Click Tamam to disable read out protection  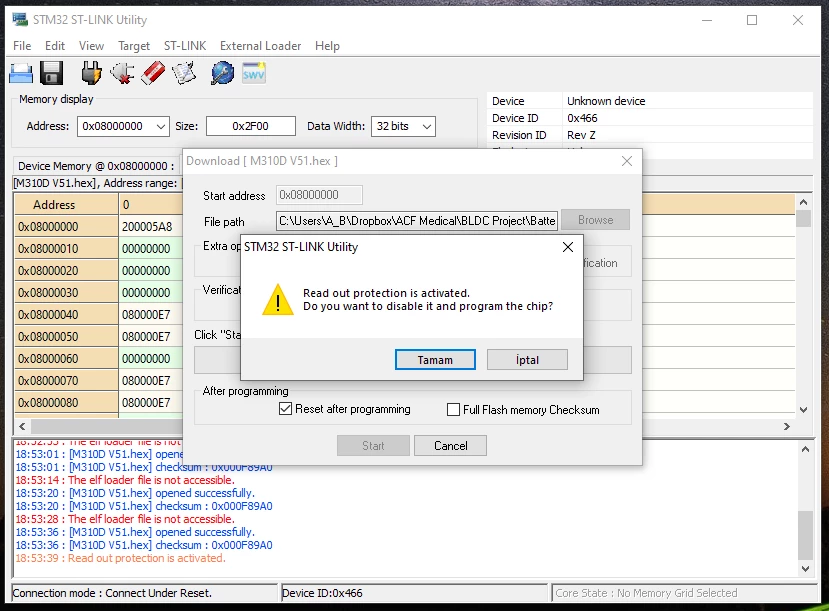[x=435, y=360]
